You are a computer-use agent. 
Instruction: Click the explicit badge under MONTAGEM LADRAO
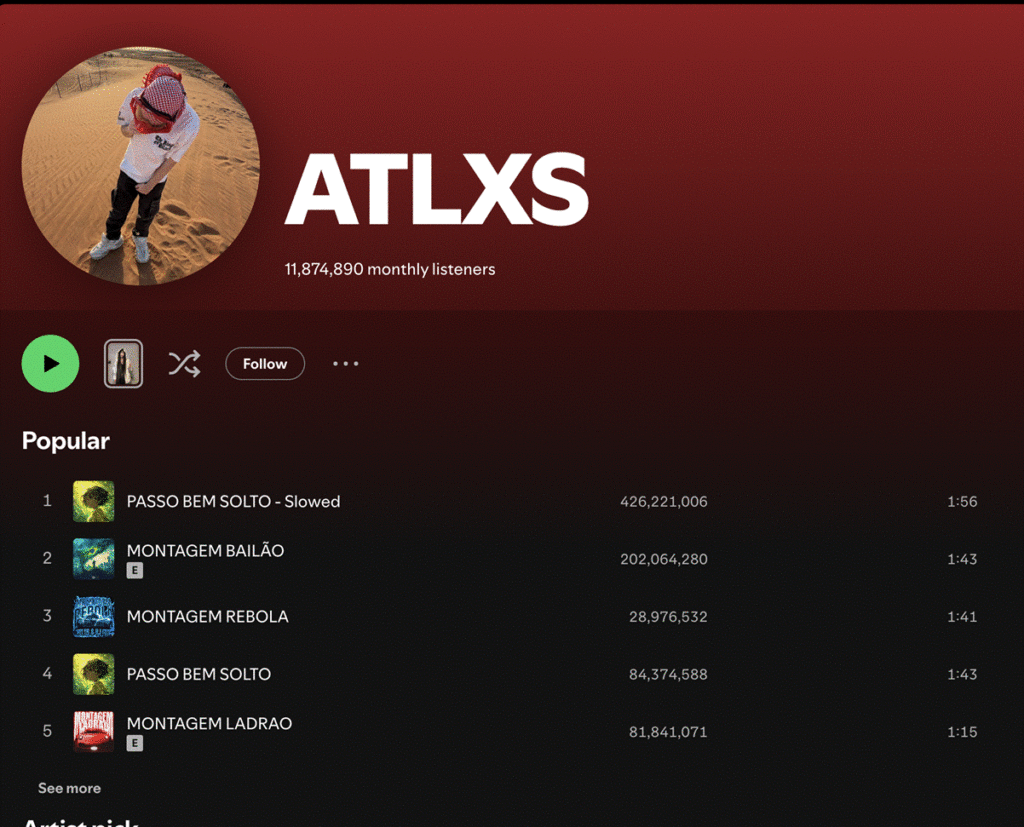click(x=135, y=743)
